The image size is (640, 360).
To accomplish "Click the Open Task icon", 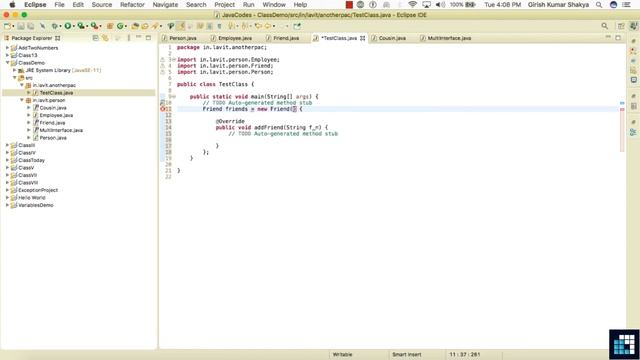I will point(145,26).
